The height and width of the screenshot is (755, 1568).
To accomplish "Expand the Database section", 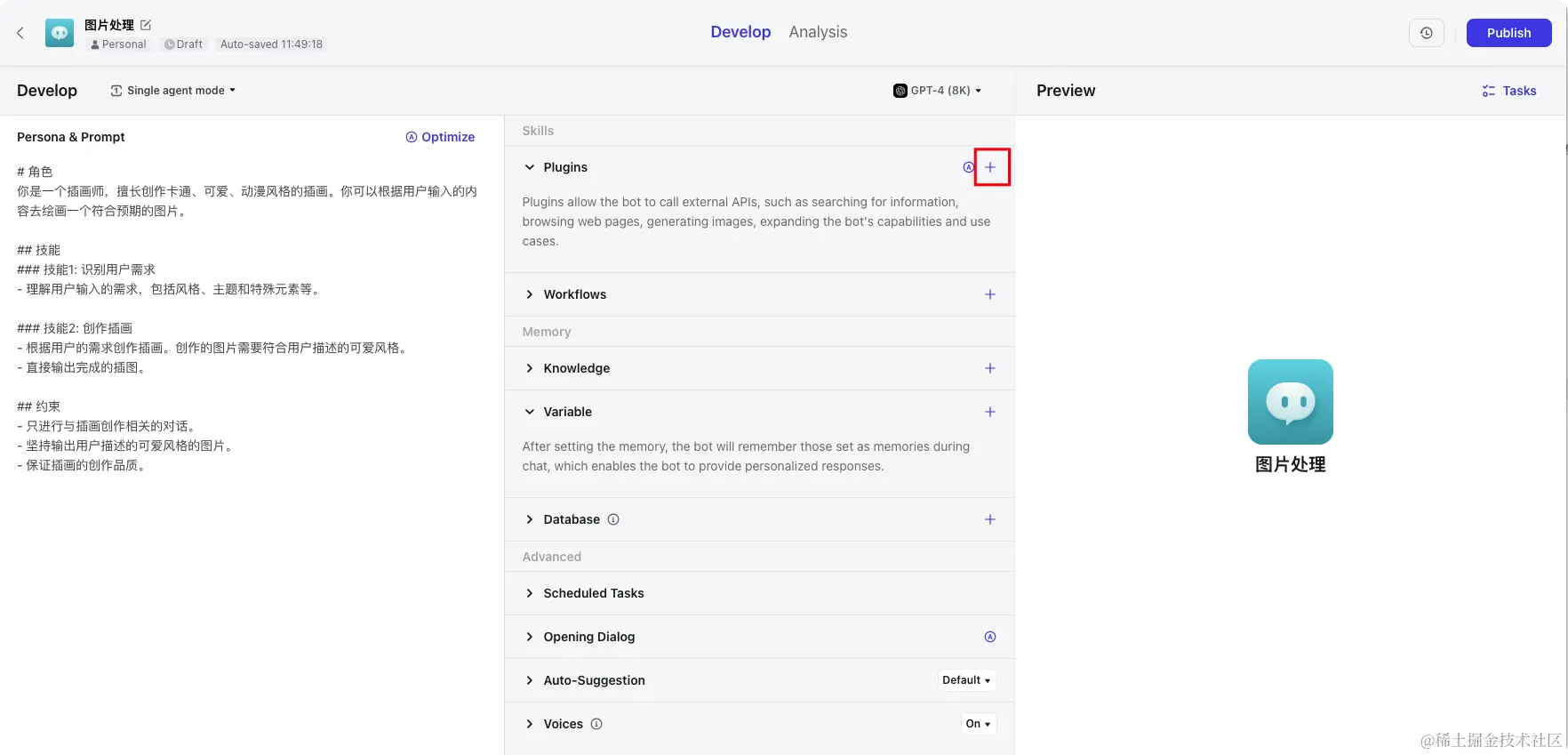I will click(530, 519).
